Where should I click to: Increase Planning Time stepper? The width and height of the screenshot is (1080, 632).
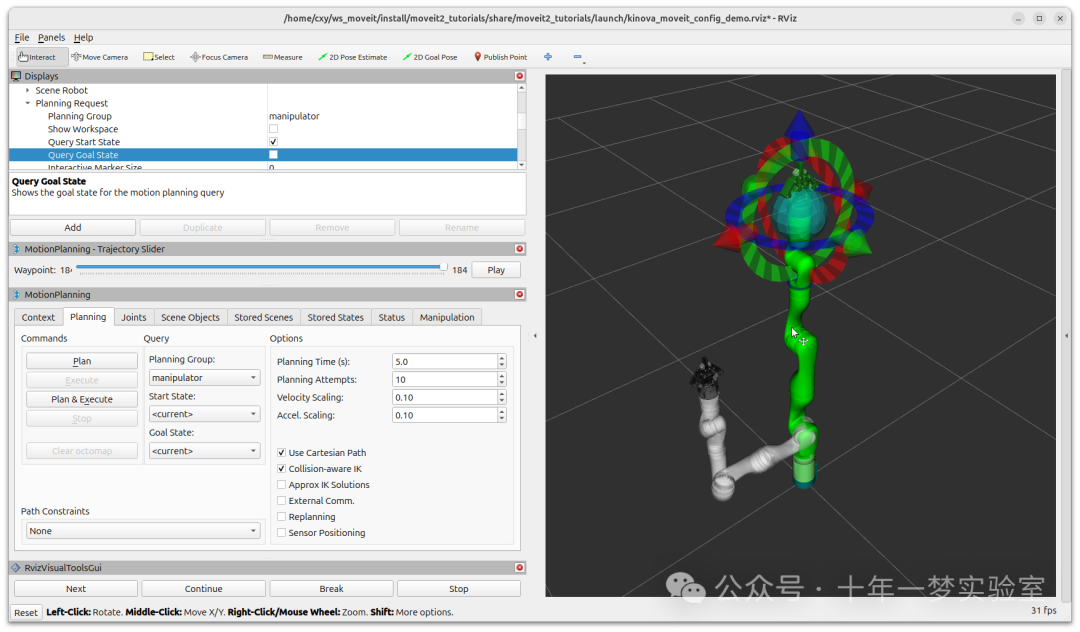[501, 358]
